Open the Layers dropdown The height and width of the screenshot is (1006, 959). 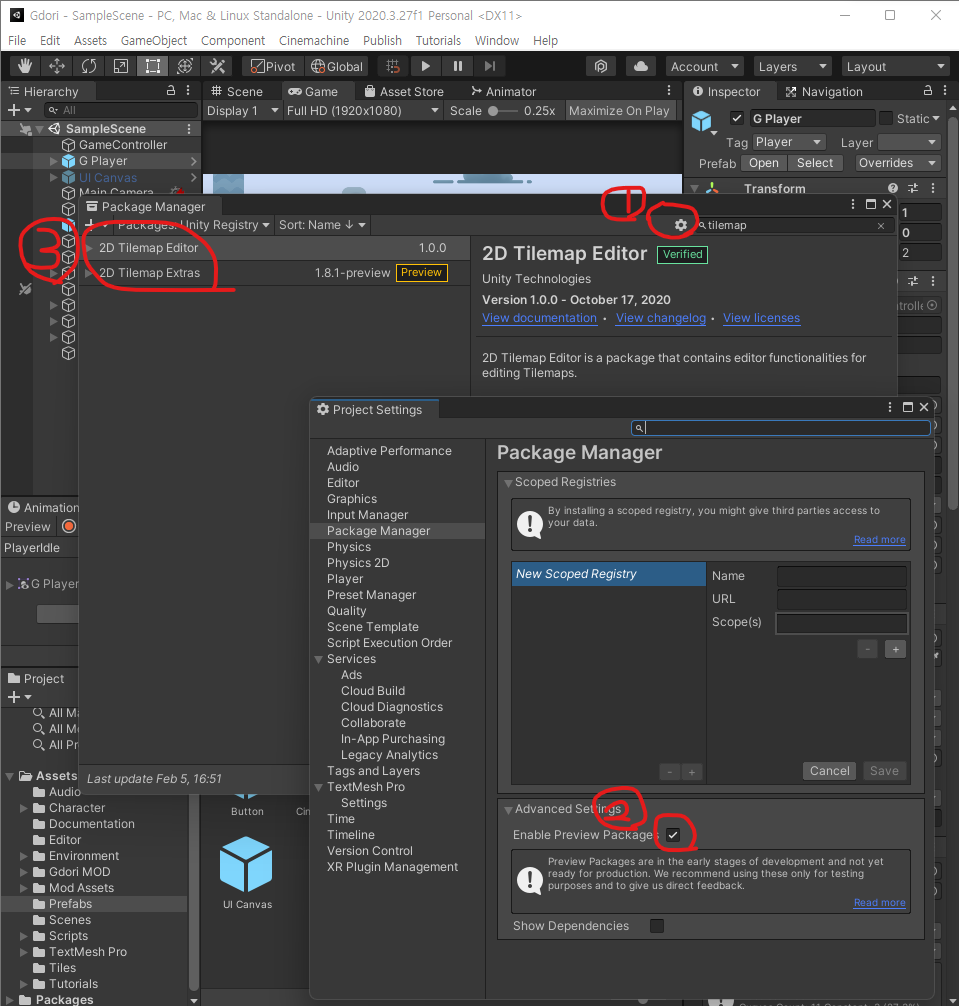click(x=792, y=66)
